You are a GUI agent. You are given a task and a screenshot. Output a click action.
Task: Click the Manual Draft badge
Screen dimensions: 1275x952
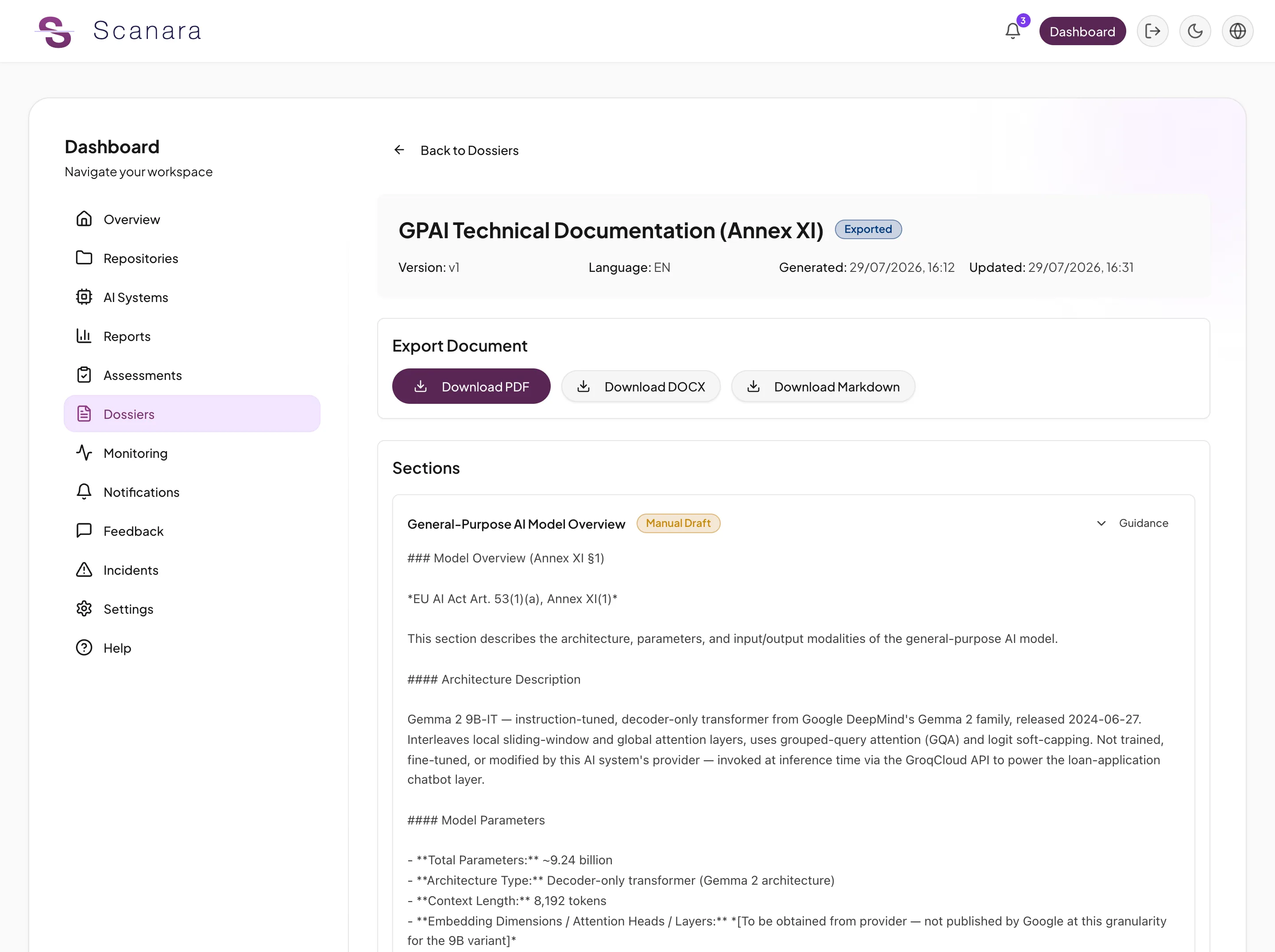(x=678, y=523)
